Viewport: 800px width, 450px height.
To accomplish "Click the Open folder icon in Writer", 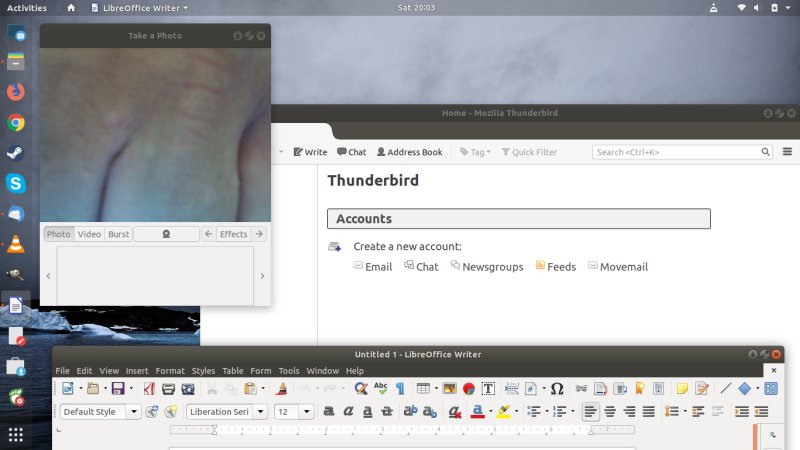I will (x=93, y=388).
